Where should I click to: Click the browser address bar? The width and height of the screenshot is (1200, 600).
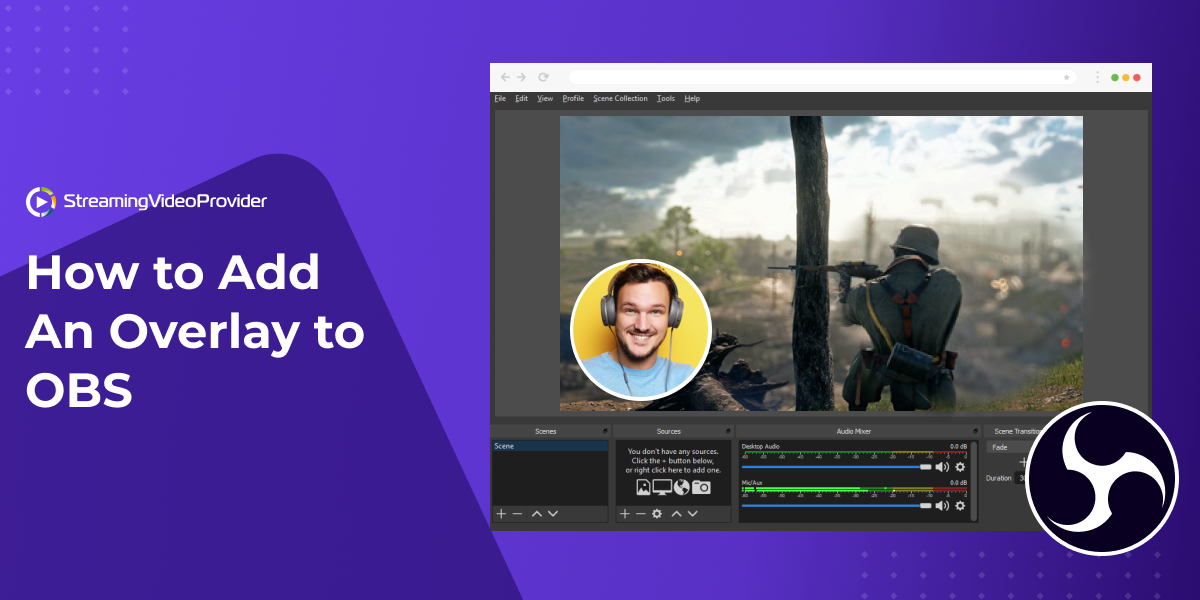pos(822,77)
